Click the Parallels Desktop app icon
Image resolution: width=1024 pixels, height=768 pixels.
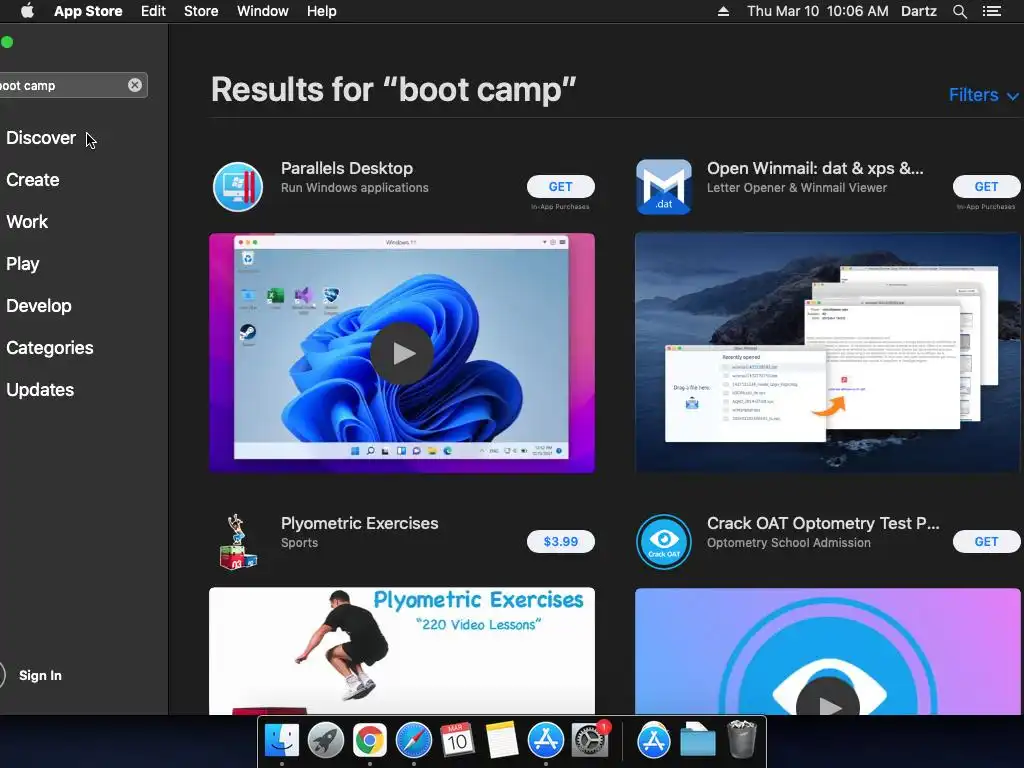(x=238, y=187)
